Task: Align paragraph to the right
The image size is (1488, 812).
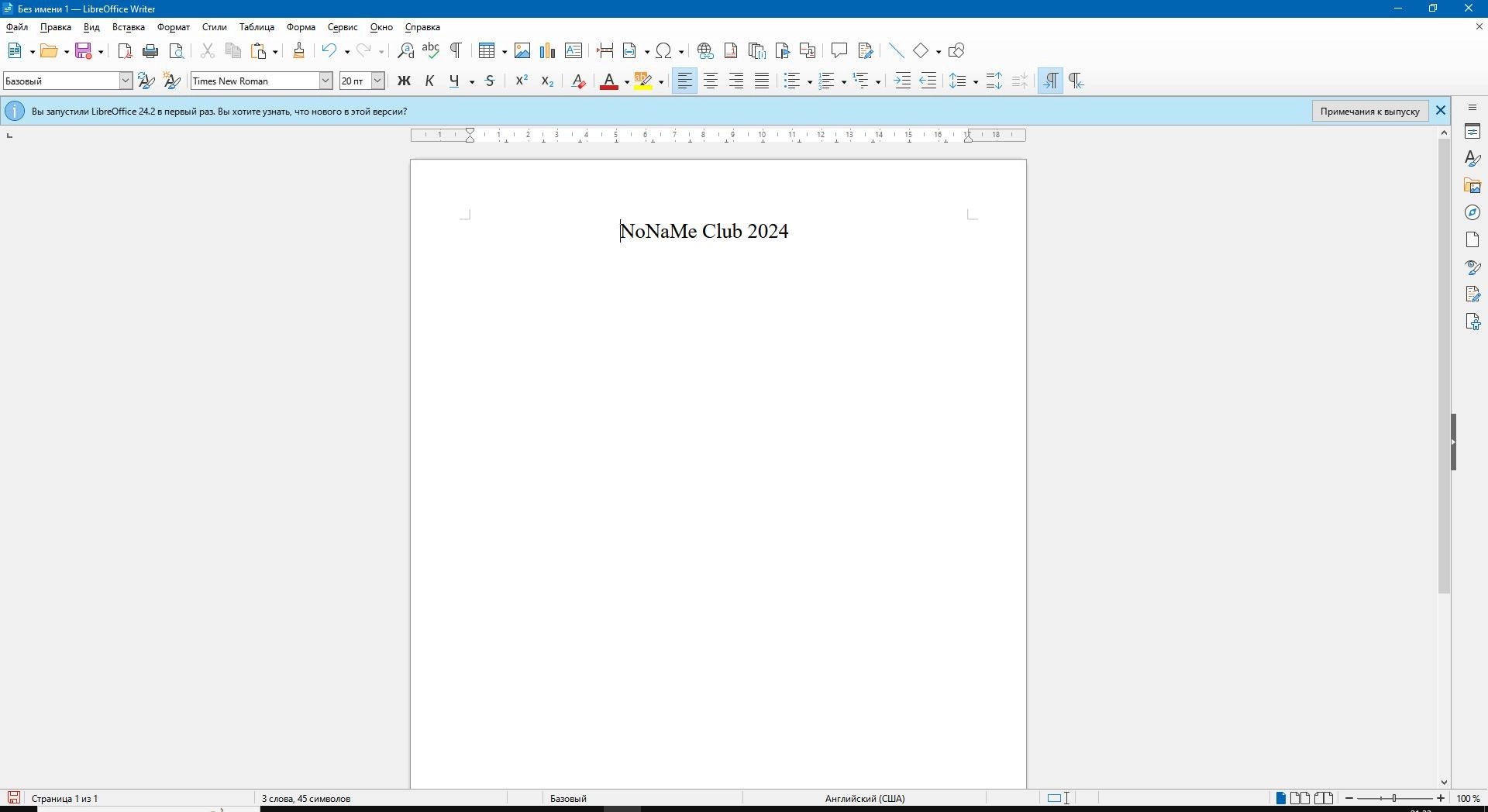Action: click(736, 81)
